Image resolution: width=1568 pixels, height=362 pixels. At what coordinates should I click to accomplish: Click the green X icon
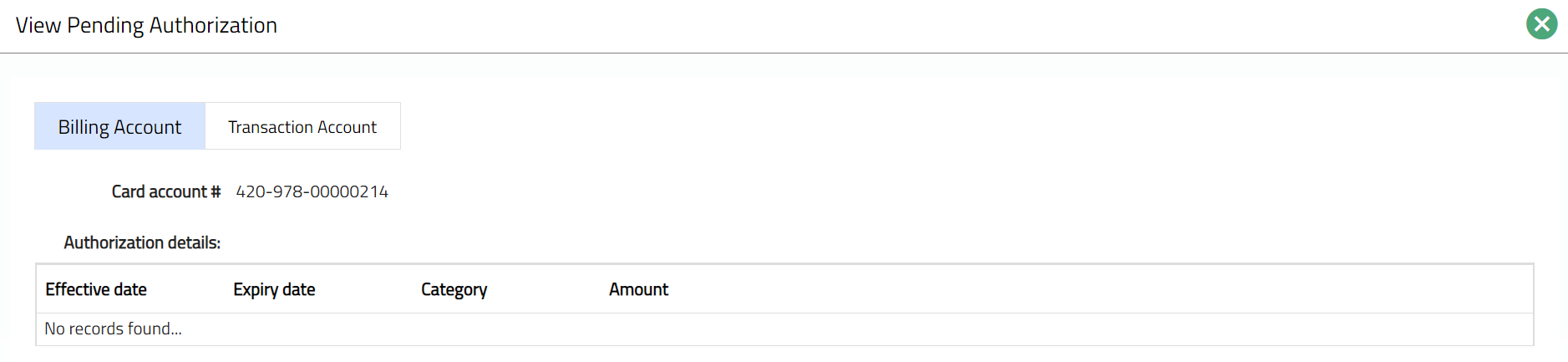[x=1541, y=24]
